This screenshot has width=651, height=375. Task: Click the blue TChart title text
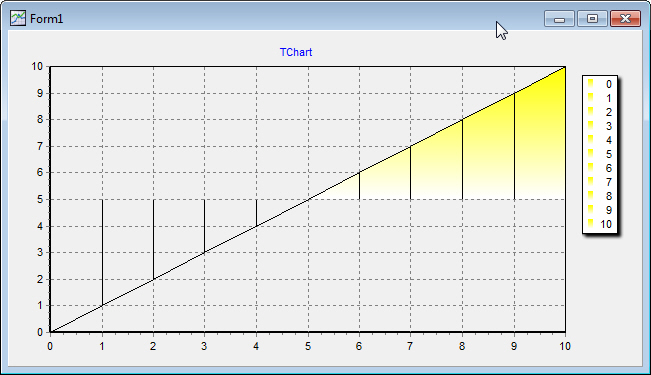point(296,52)
